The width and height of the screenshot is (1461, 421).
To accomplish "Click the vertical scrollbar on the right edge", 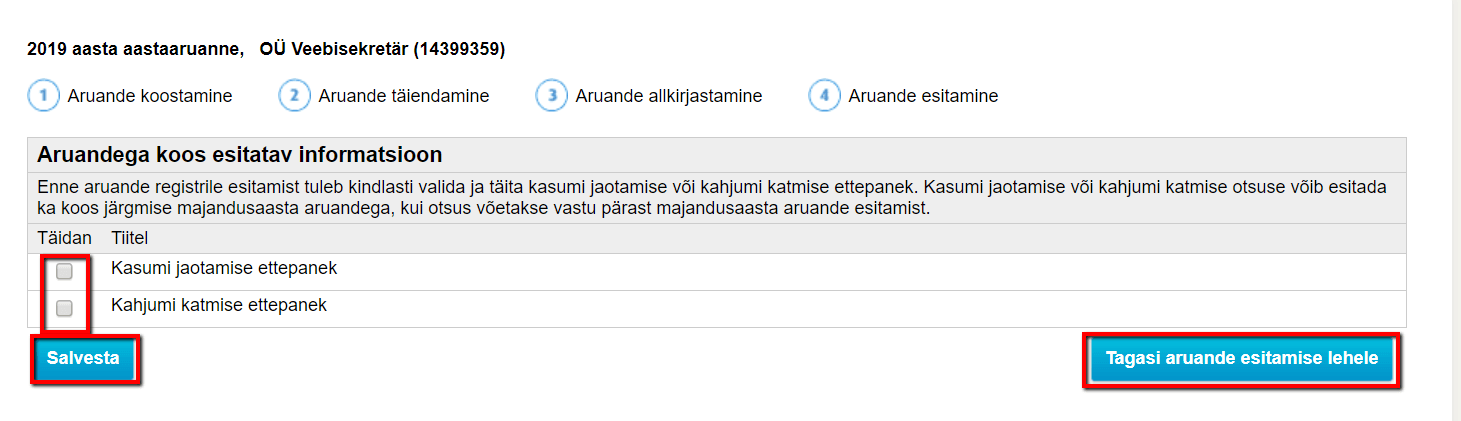I will (1456, 210).
